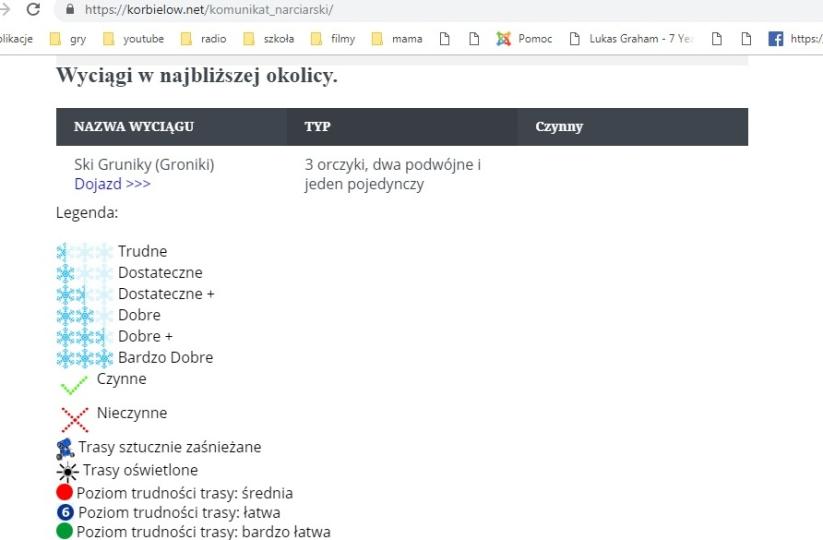Click the Dojazd >>> link
The image size is (823, 540).
click(112, 184)
